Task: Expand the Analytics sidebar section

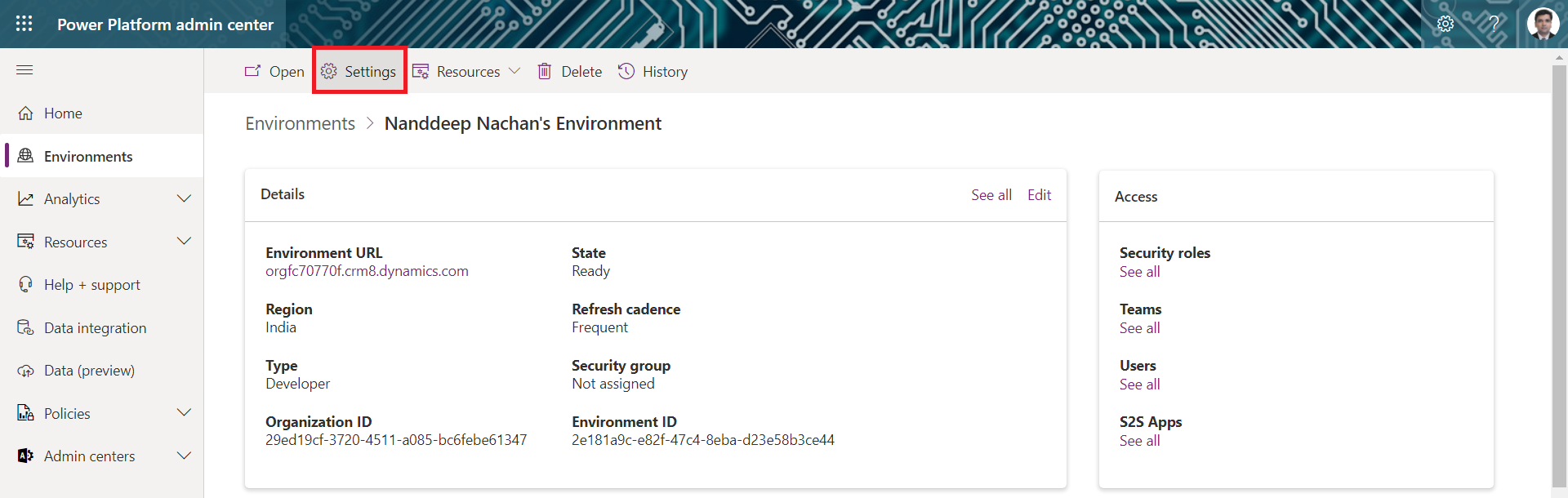Action: [184, 199]
